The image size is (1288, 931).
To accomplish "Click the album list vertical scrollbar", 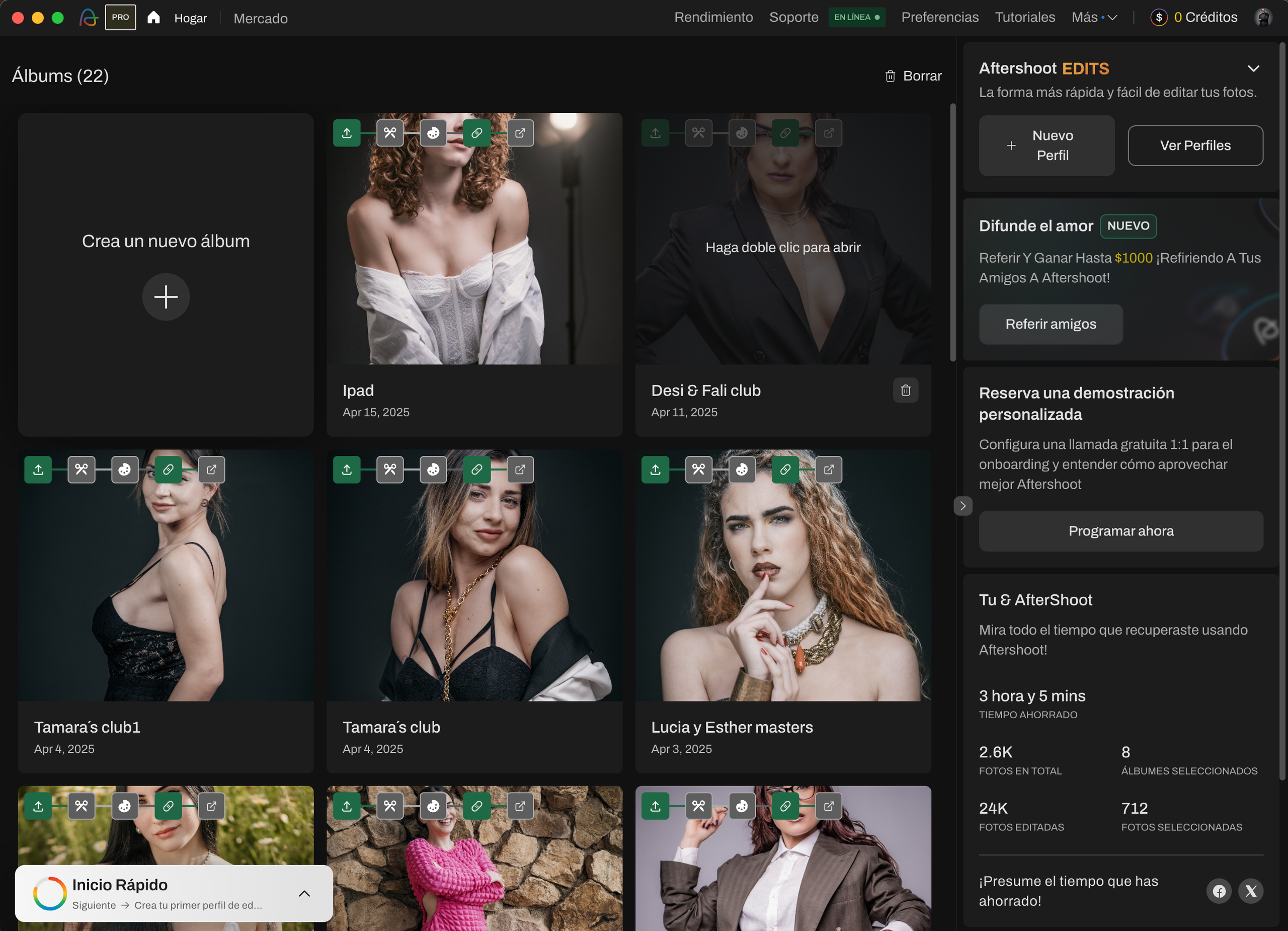I will click(x=952, y=232).
